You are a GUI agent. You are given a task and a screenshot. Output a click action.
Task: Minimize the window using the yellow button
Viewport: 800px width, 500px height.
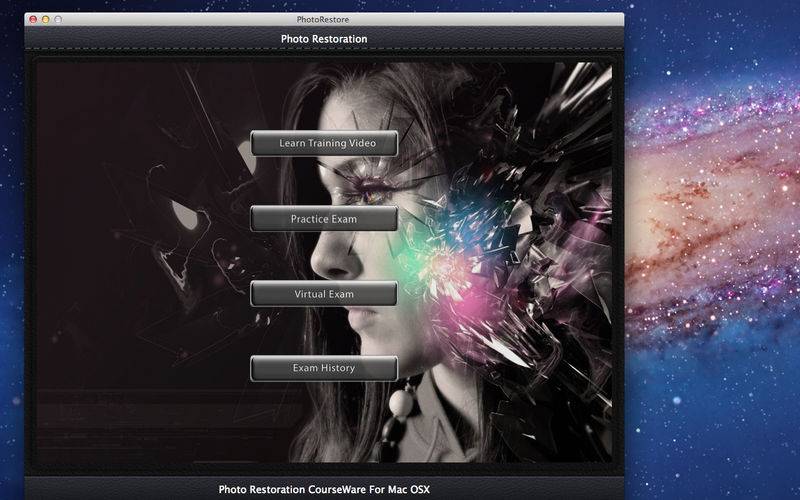(x=45, y=19)
